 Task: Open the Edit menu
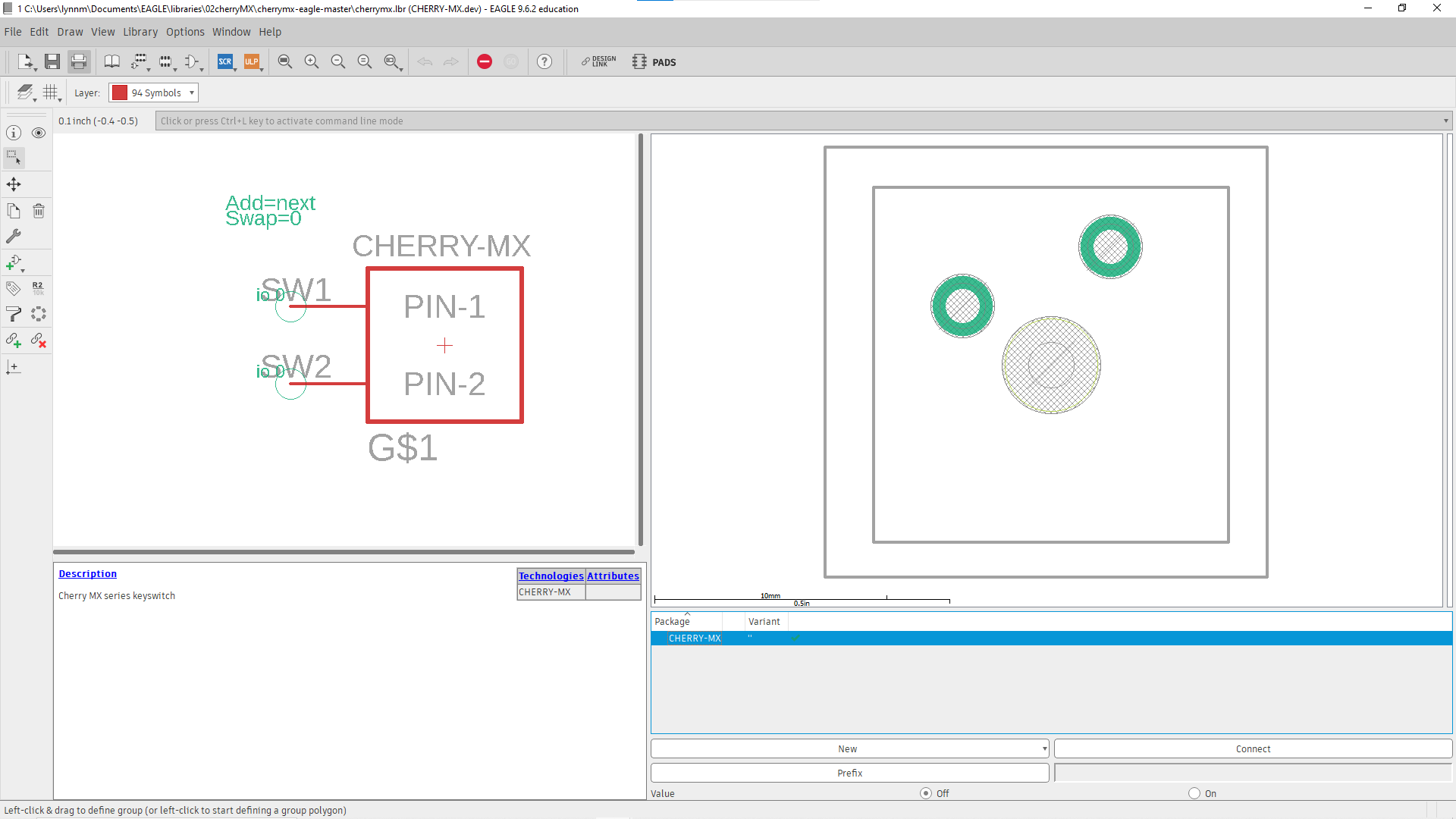tap(39, 32)
